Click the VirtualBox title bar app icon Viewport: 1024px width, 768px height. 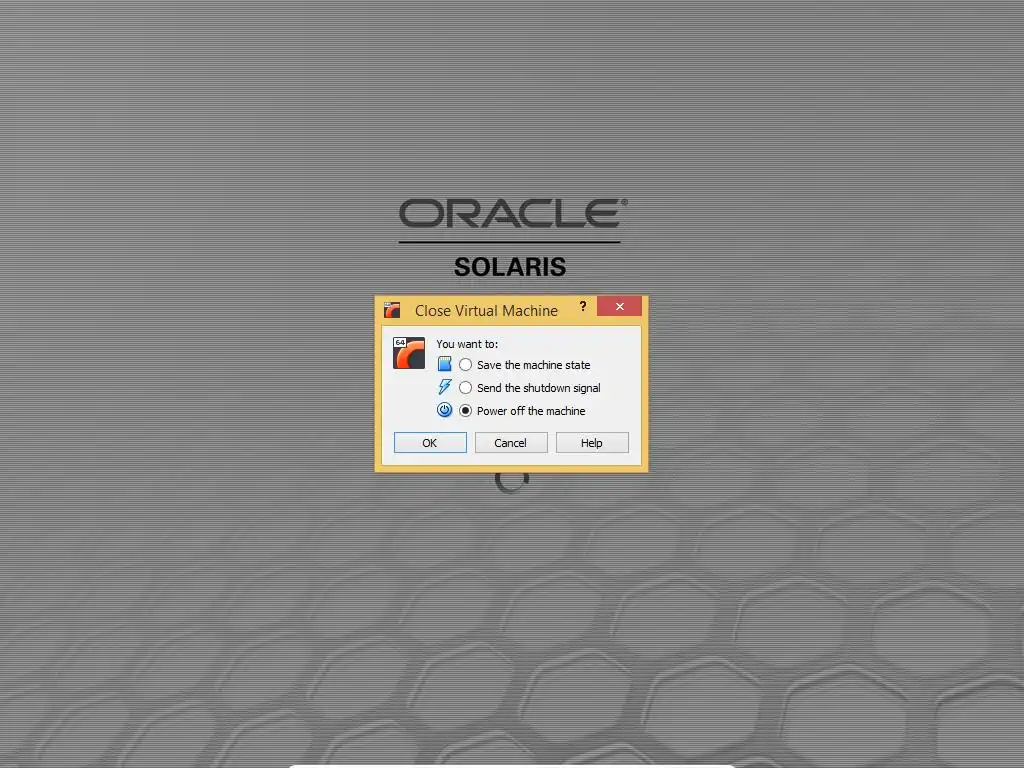392,310
